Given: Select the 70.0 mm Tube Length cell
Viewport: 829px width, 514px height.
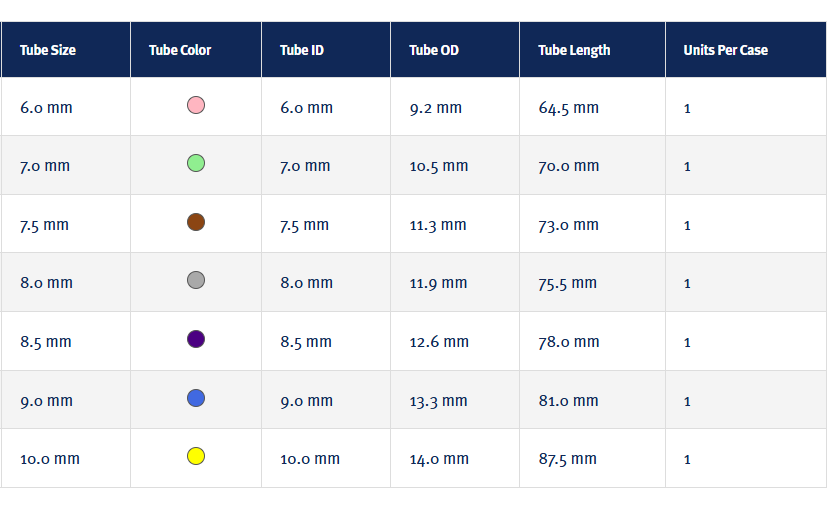Looking at the screenshot, I should point(569,166).
